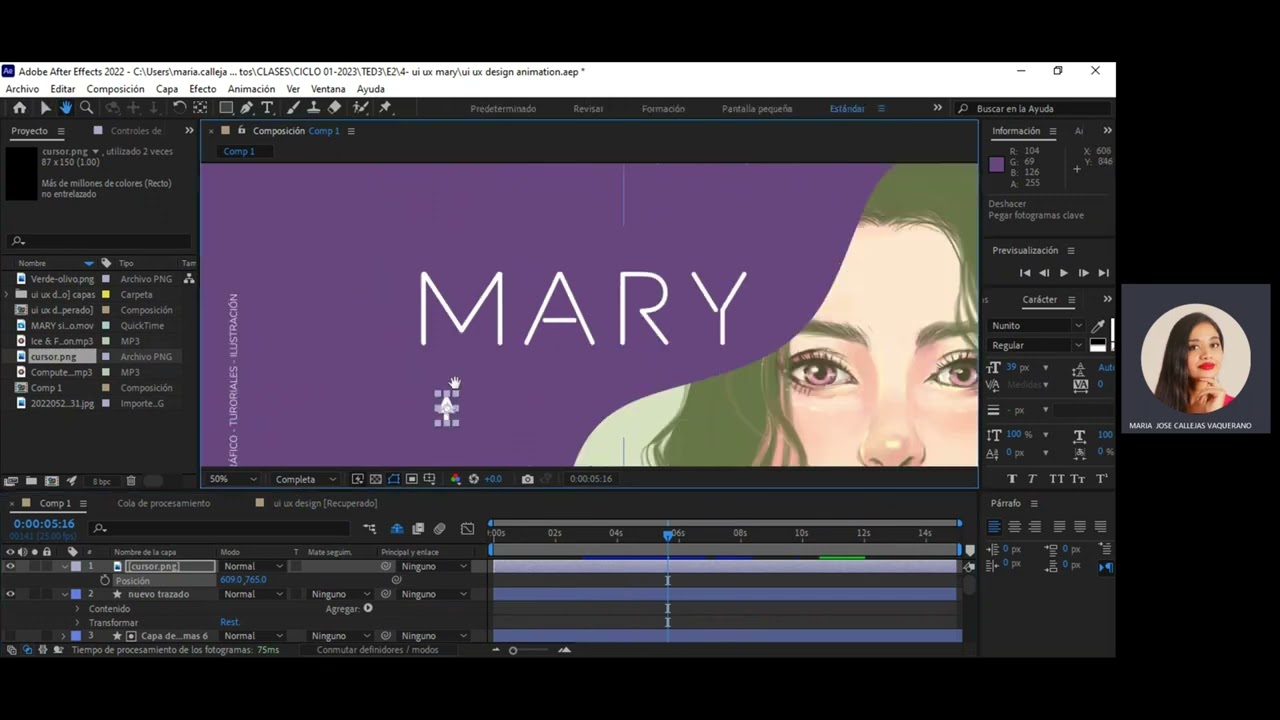Click the timeline zoom slider handle
Viewport: 1280px width, 720px height.
tap(513, 650)
